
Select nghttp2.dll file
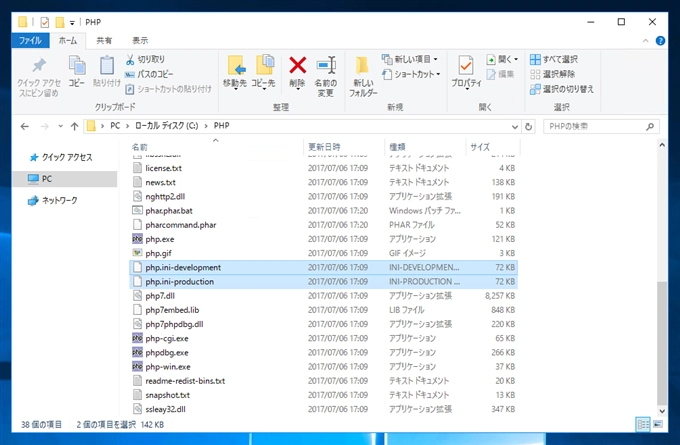(x=323, y=196)
